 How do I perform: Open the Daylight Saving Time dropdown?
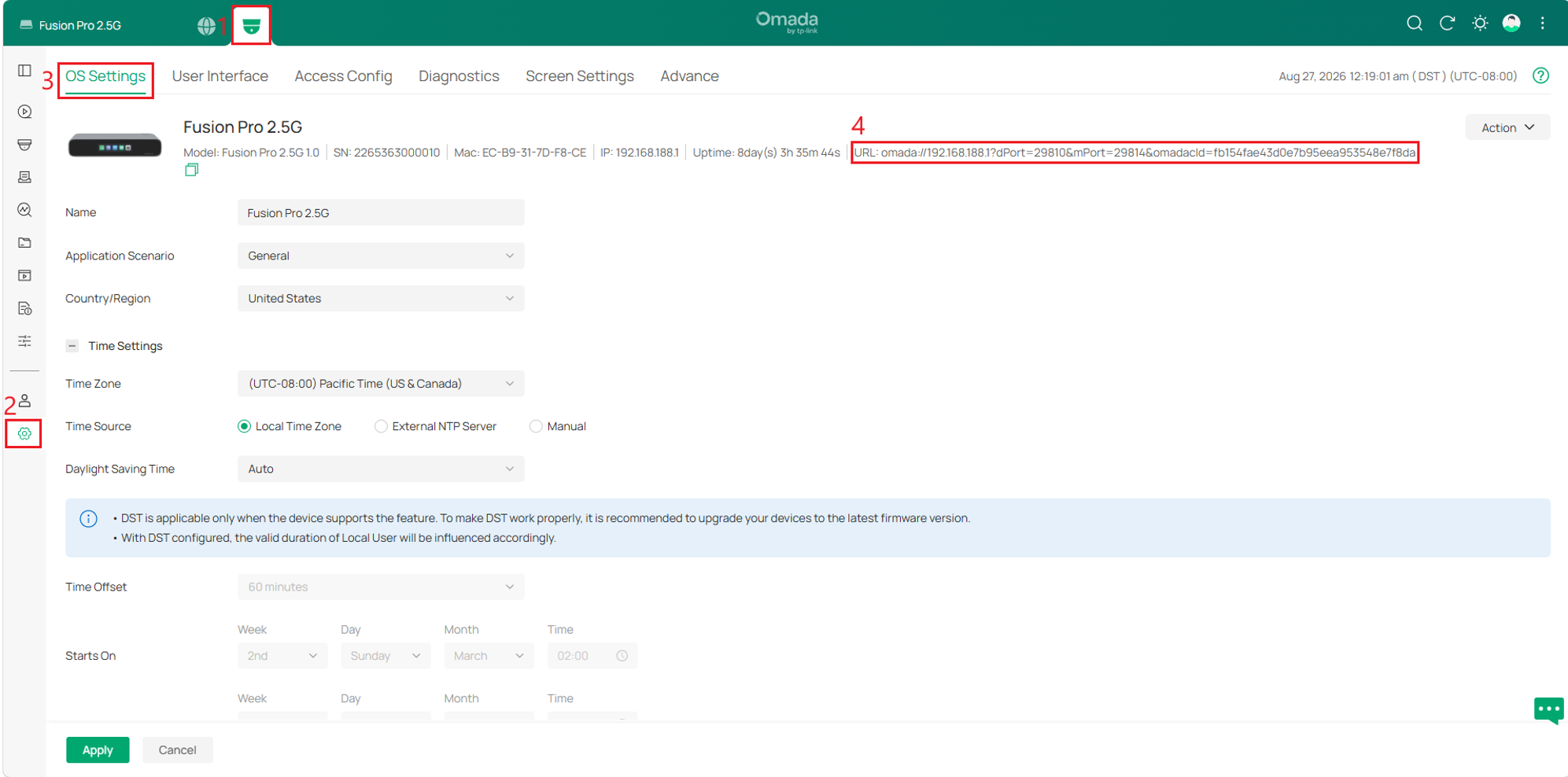tap(381, 469)
